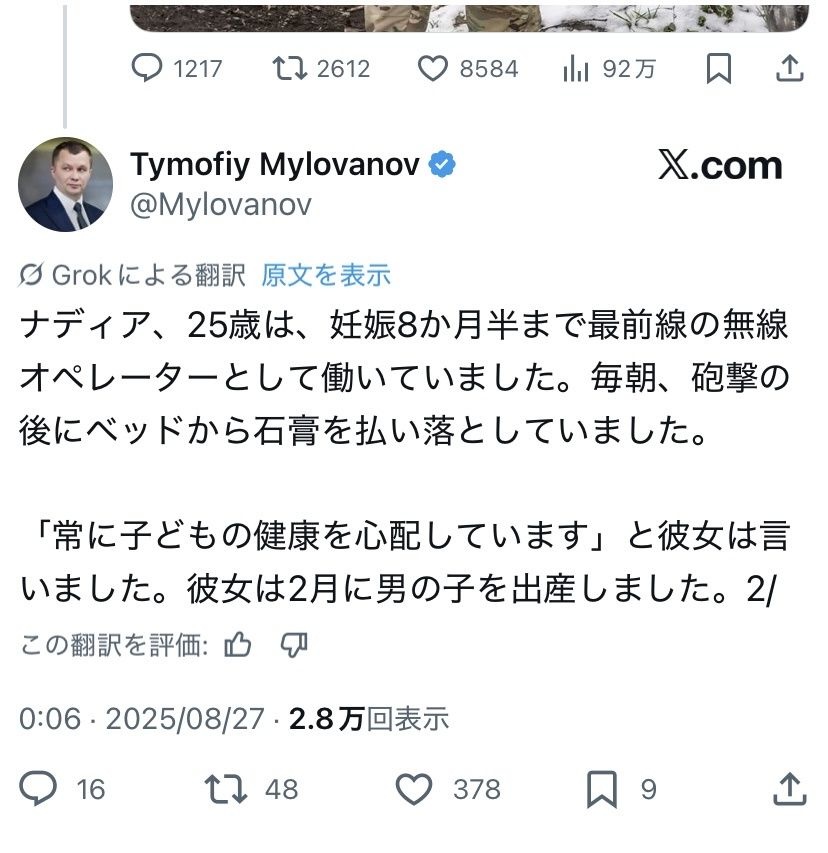Image resolution: width=828 pixels, height=853 pixels.
Task: Rate the translation thumbs down
Action: click(293, 646)
